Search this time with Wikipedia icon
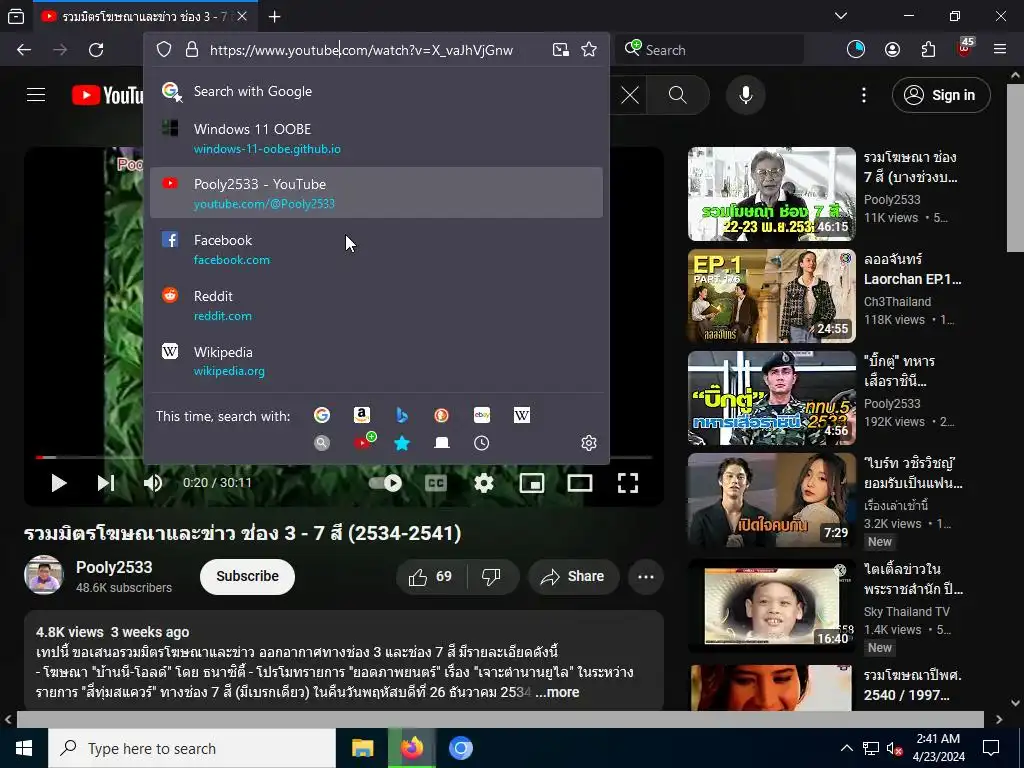Viewport: 1024px width, 768px height. coord(522,415)
